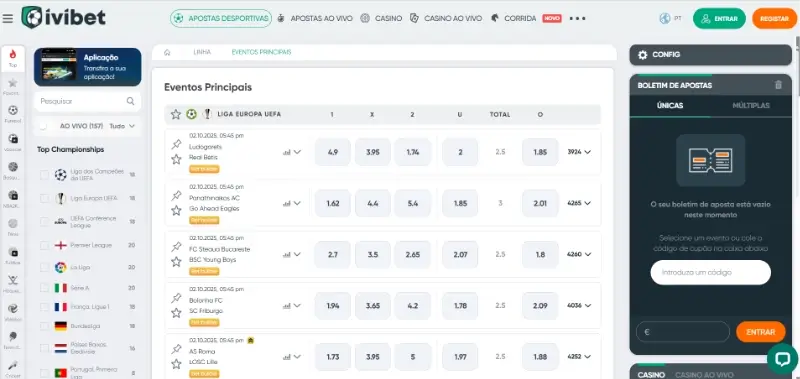Screen dimensions: 800x379
Task: Click orange Entrar button in bet slip
Action: pos(761,332)
